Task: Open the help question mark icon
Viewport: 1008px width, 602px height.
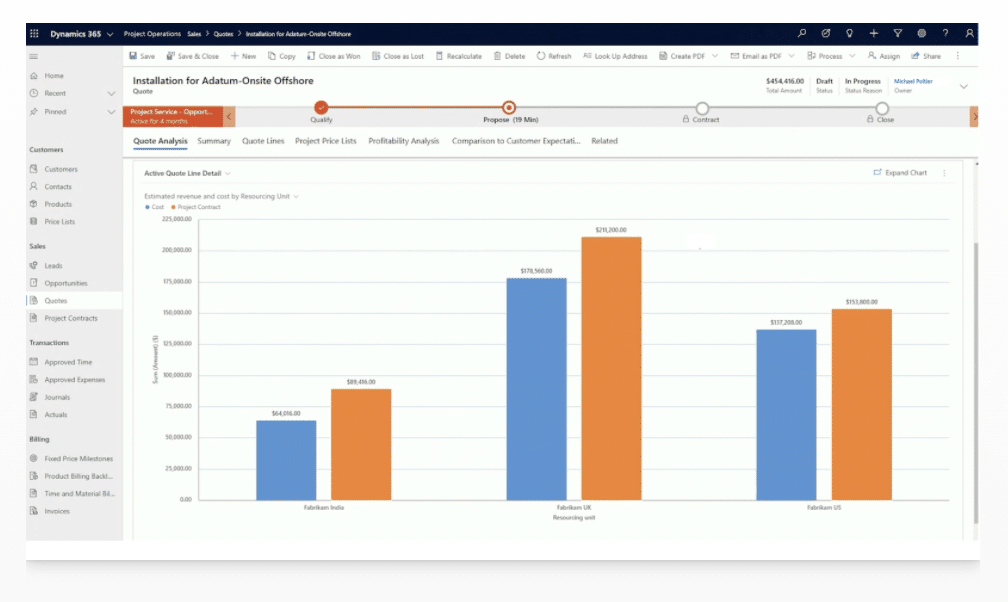Action: (x=945, y=33)
